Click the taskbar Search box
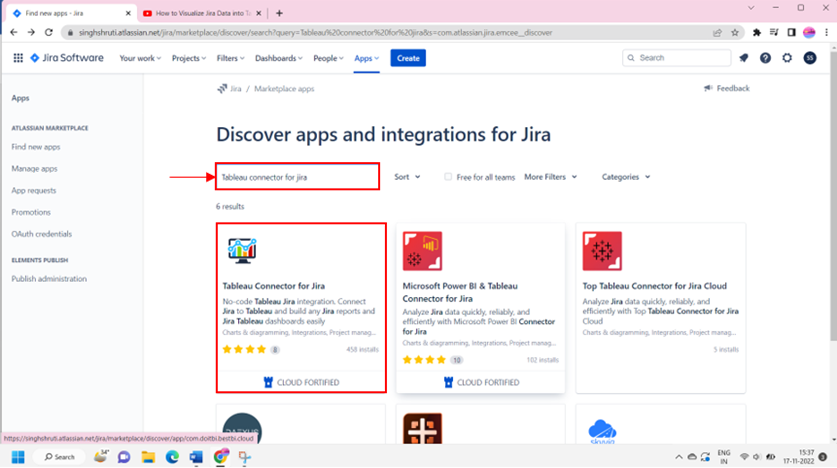 57,457
